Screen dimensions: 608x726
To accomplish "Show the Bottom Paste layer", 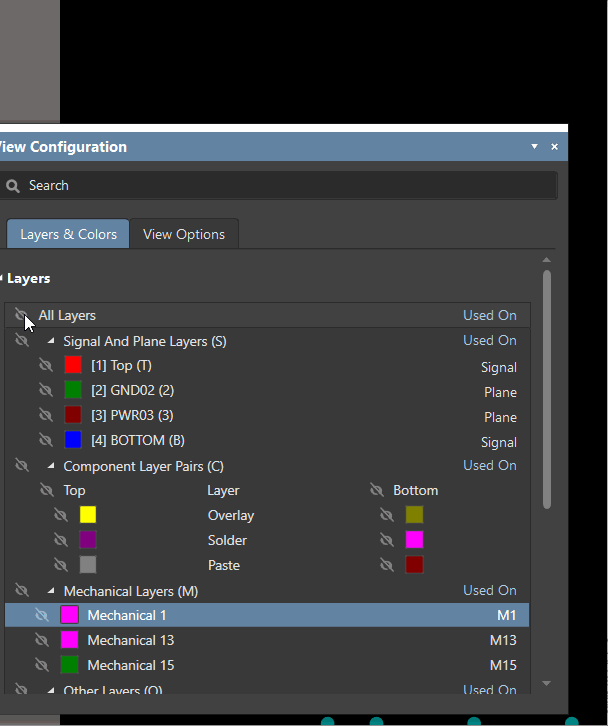I will click(x=387, y=565).
